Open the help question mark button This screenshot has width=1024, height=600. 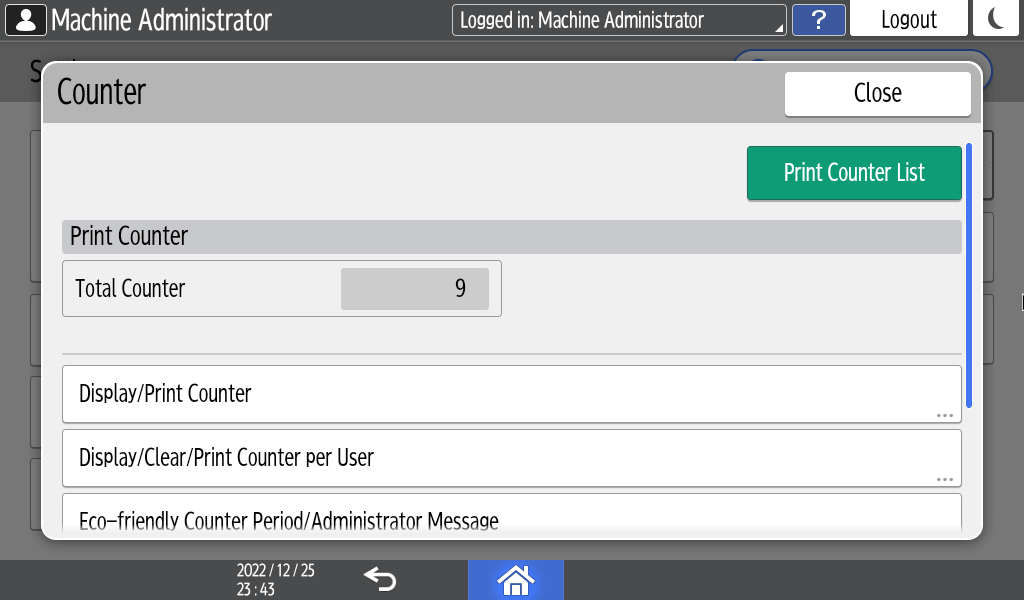pyautogui.click(x=818, y=20)
